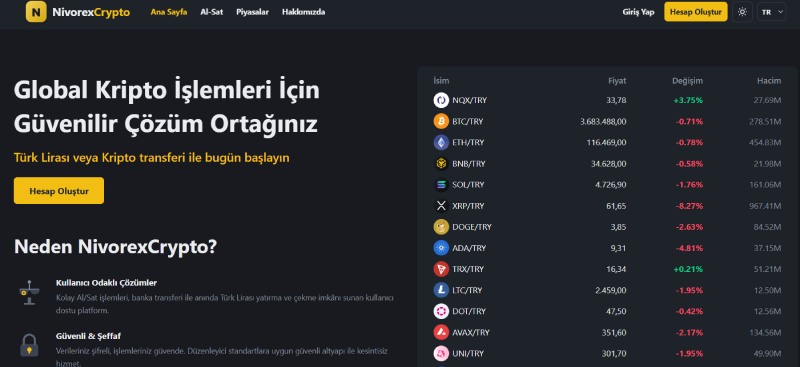Click the Fiyat column header
Image resolution: width=800 pixels, height=367 pixels.
(x=617, y=81)
